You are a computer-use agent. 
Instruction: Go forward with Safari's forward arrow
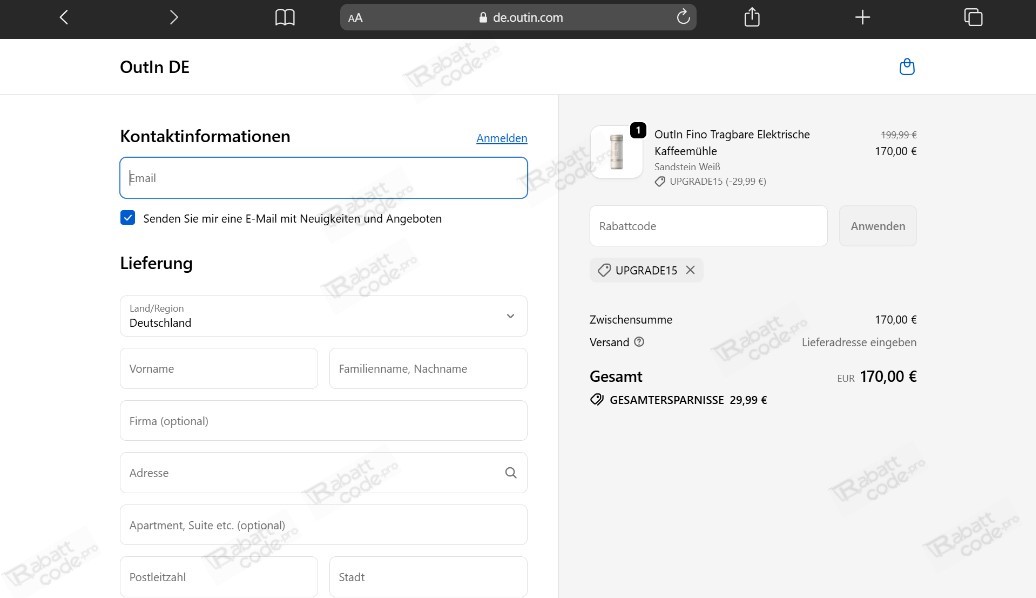(x=174, y=17)
